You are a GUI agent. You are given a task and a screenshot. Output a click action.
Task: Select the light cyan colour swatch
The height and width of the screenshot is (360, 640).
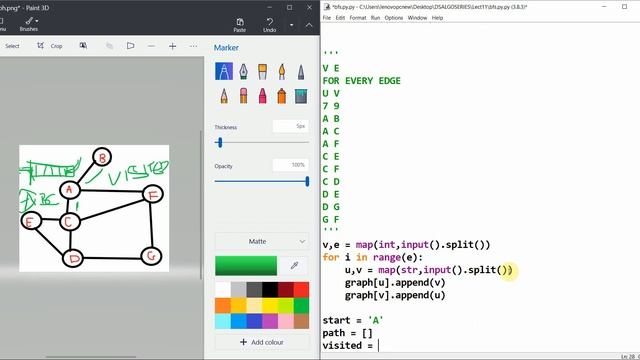pyautogui.click(x=223, y=321)
